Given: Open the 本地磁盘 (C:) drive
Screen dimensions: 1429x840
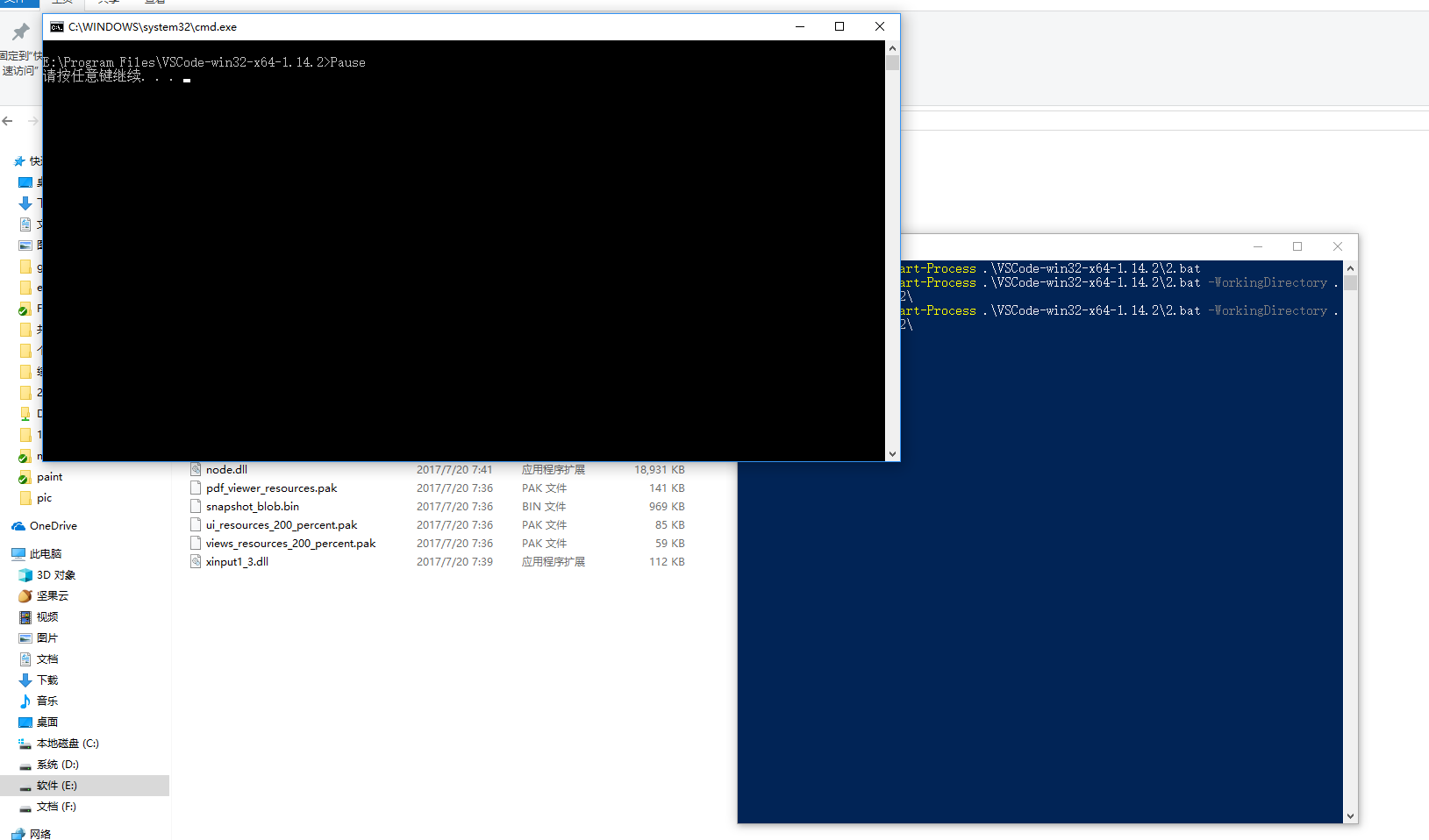Looking at the screenshot, I should pos(67,744).
